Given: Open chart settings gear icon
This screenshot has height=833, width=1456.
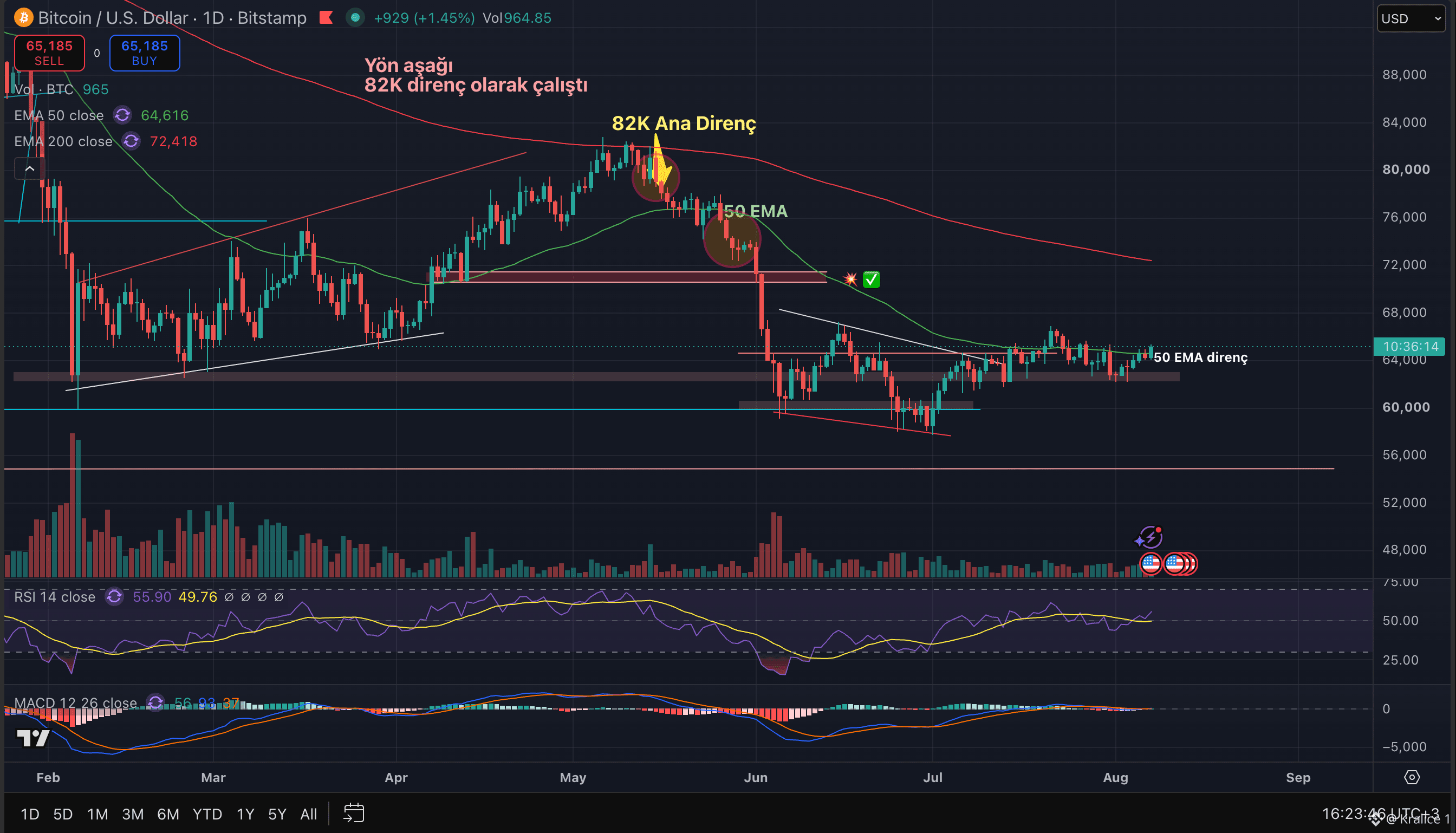Looking at the screenshot, I should [1412, 777].
